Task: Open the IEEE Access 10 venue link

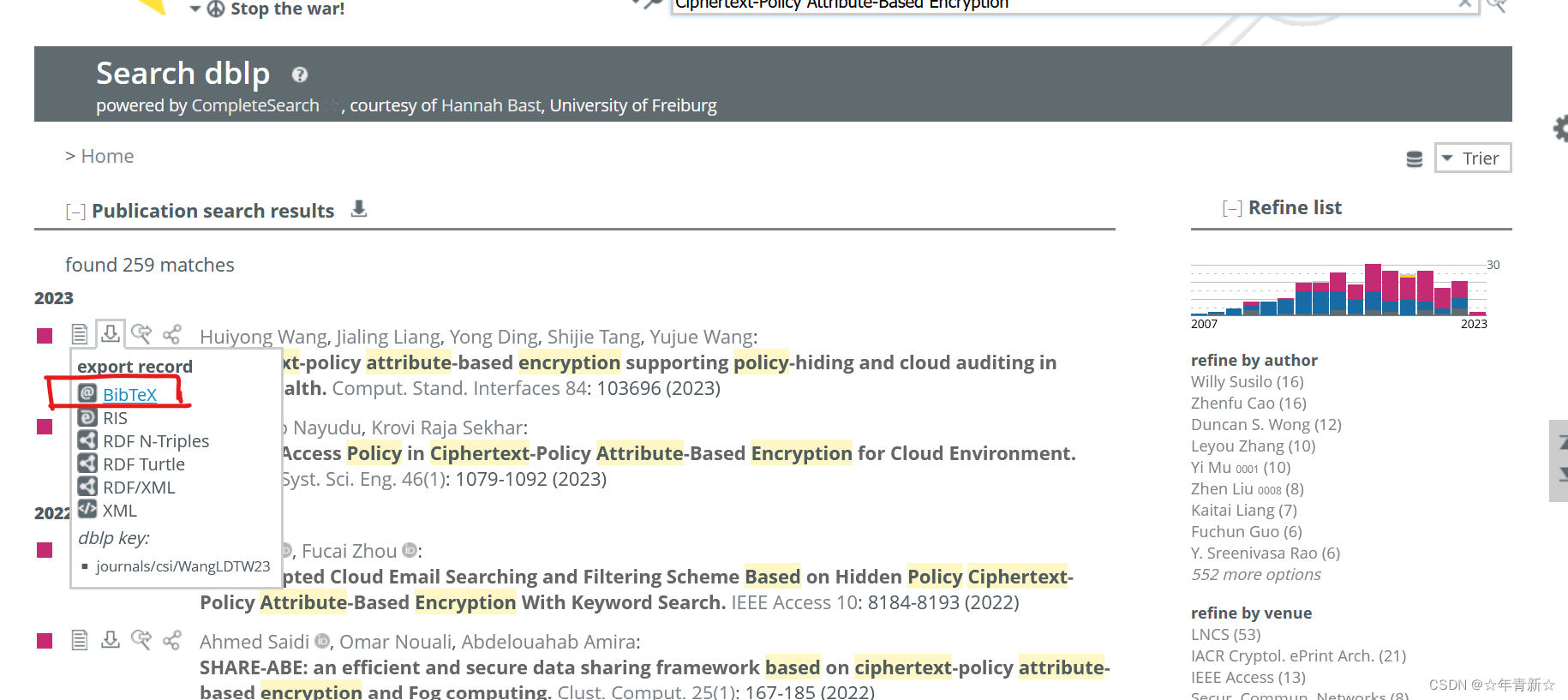Action: click(794, 602)
